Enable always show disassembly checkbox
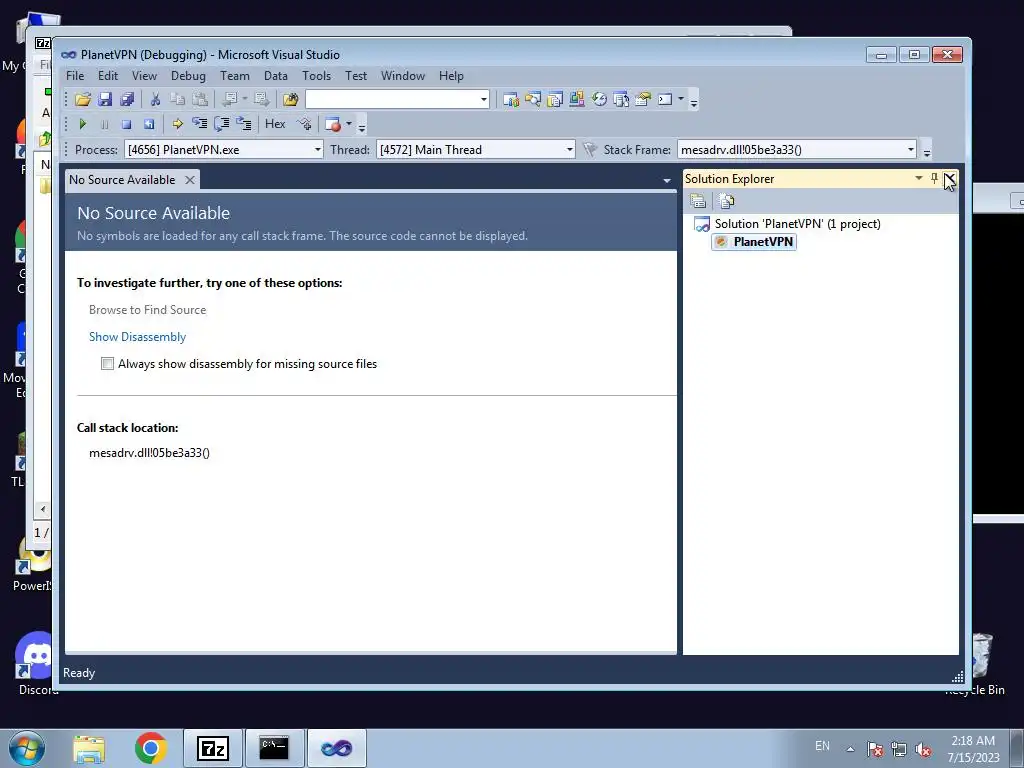This screenshot has height=768, width=1024. (x=107, y=364)
